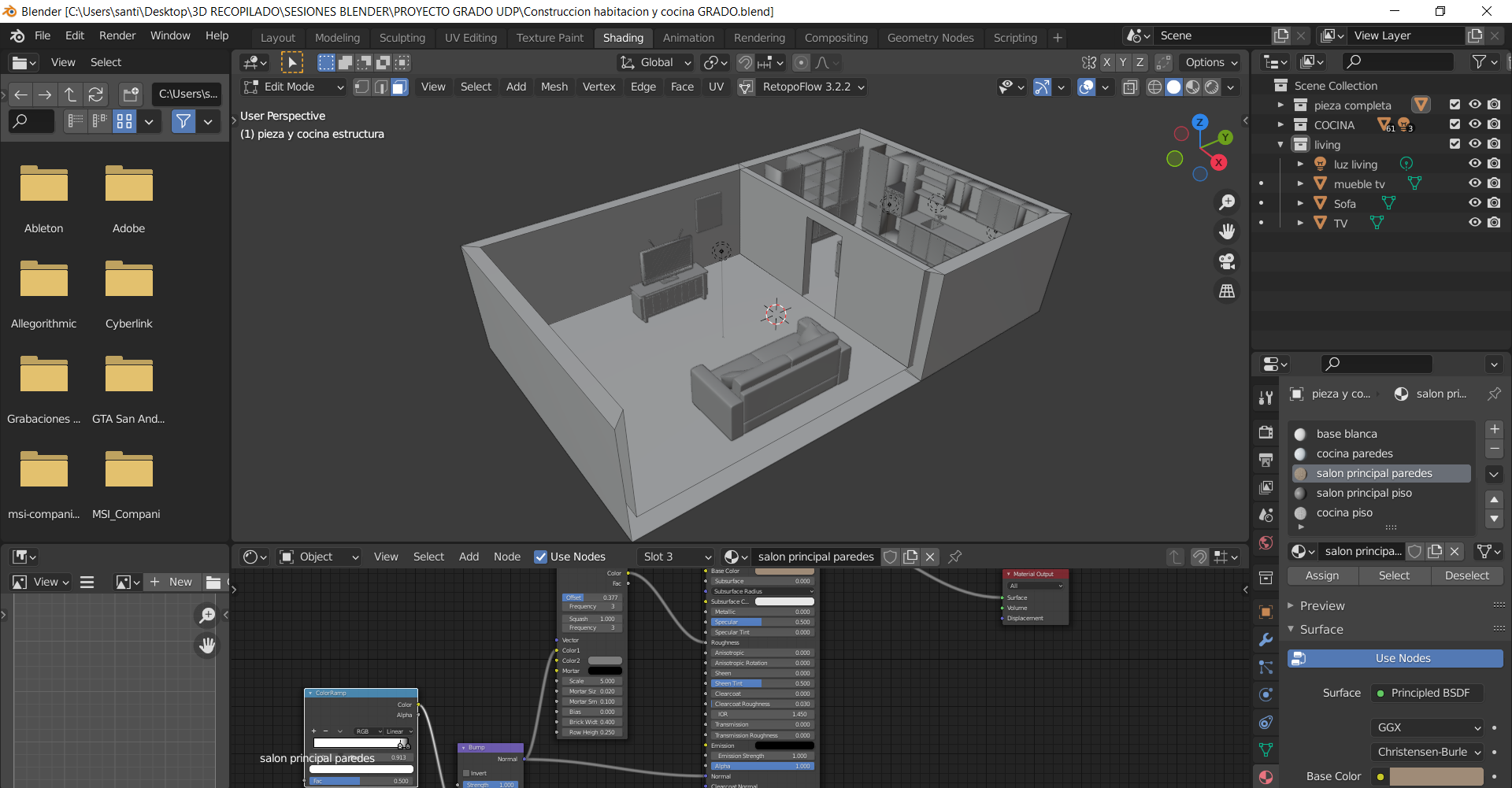Expand the pieza completa collection
This screenshot has height=788, width=1512.
click(1280, 105)
